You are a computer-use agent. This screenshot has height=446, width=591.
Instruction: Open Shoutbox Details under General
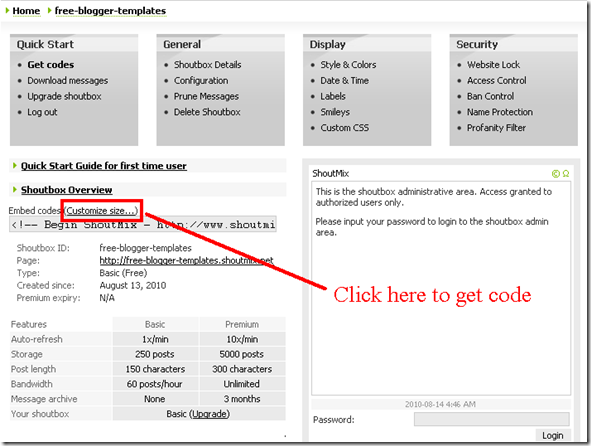207,65
